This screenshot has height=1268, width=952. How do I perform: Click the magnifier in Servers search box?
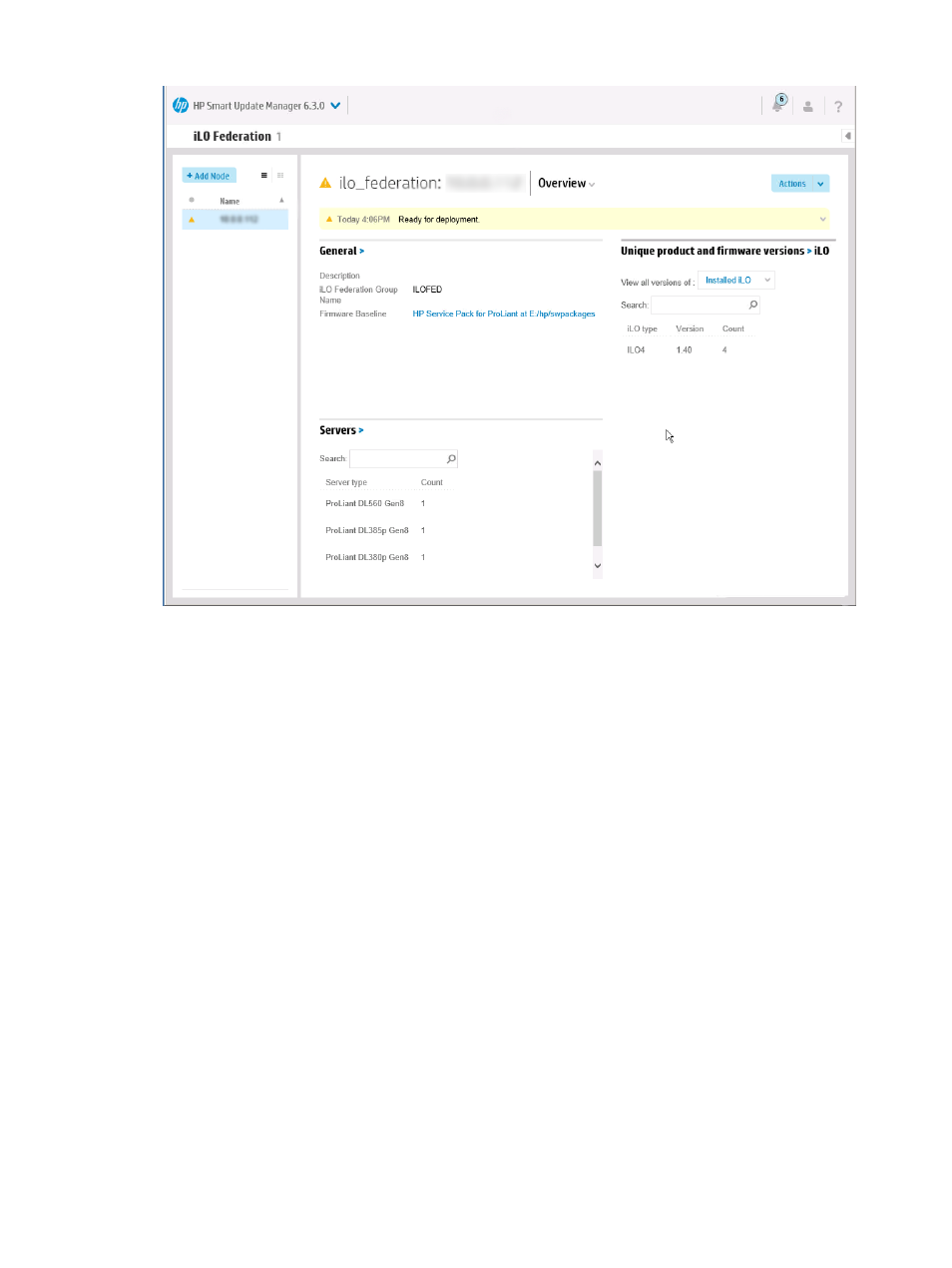pyautogui.click(x=451, y=459)
